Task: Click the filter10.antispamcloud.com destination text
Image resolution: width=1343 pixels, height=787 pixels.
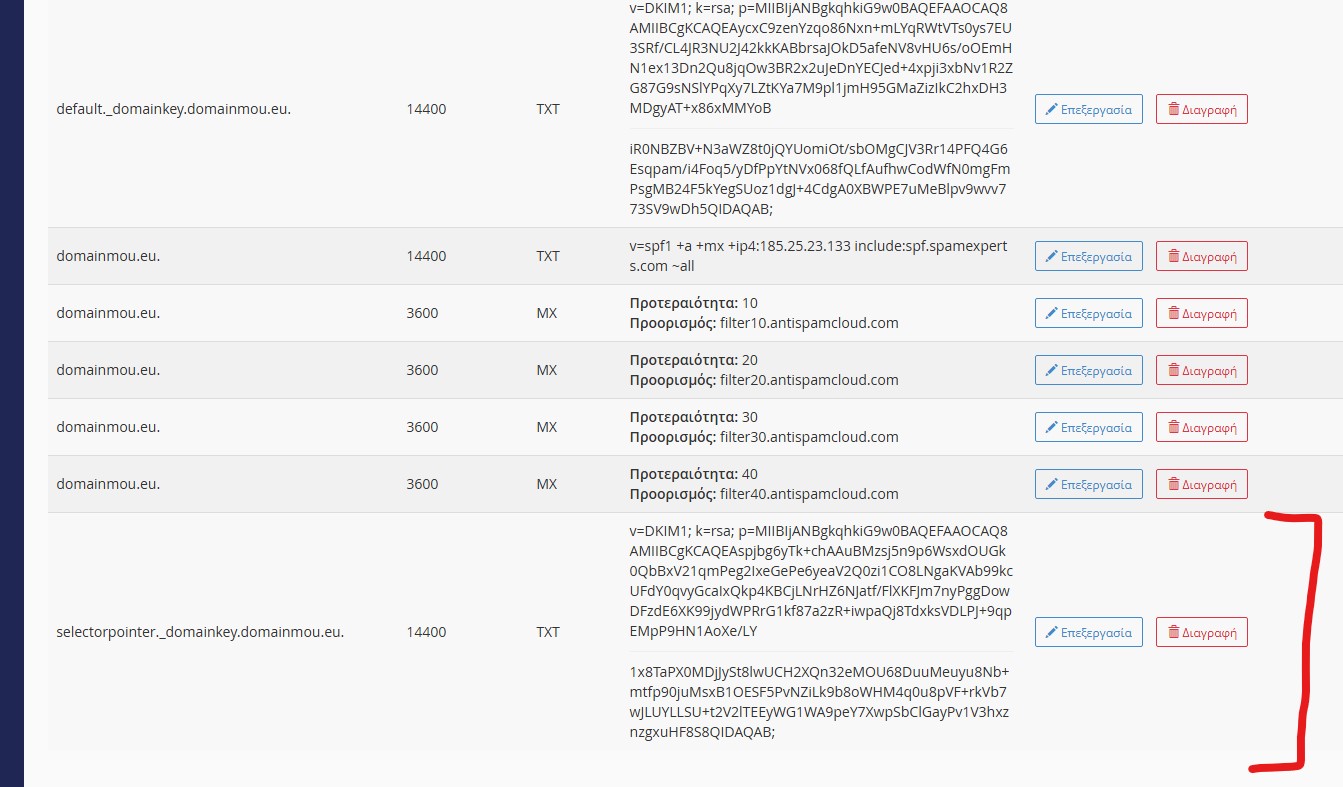Action: coord(808,323)
